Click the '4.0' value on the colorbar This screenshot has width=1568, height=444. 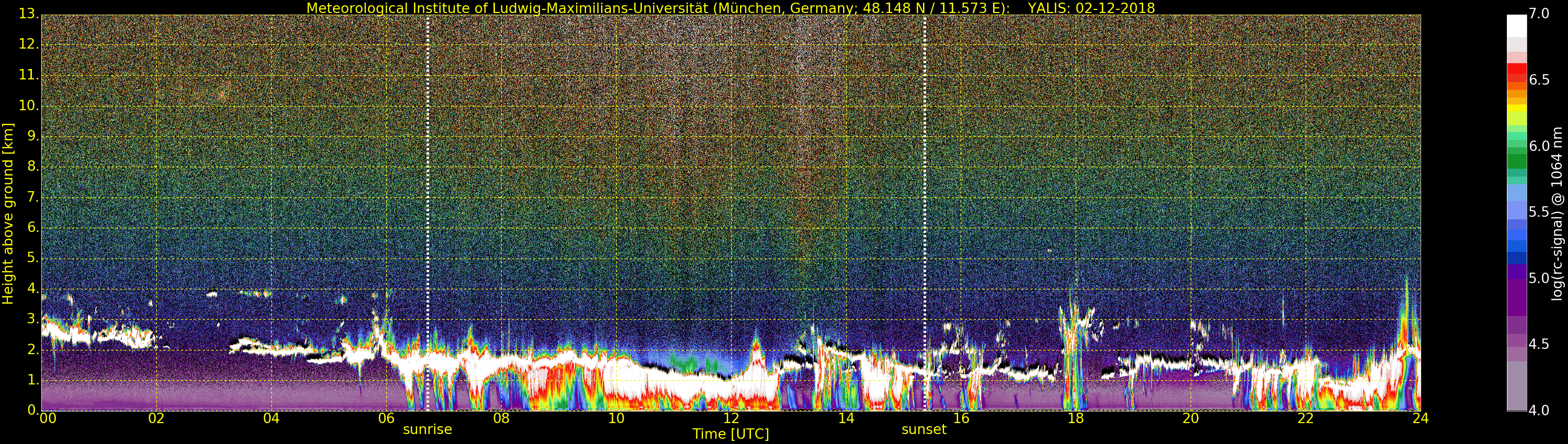point(1539,411)
